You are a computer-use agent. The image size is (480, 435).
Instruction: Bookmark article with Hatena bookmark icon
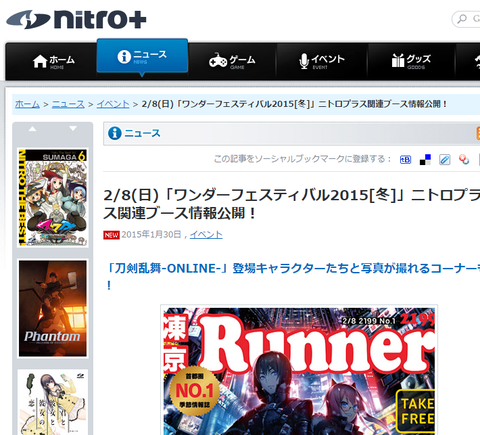pyautogui.click(x=405, y=160)
